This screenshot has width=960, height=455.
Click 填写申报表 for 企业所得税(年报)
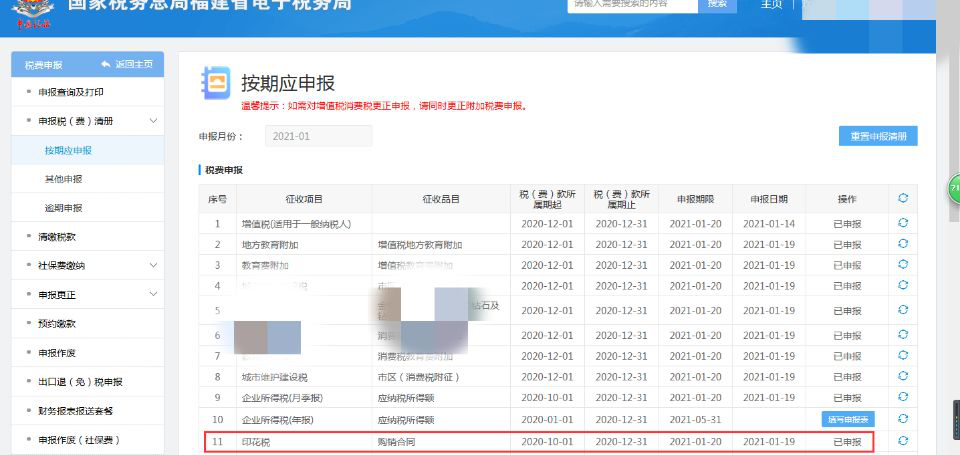point(848,419)
